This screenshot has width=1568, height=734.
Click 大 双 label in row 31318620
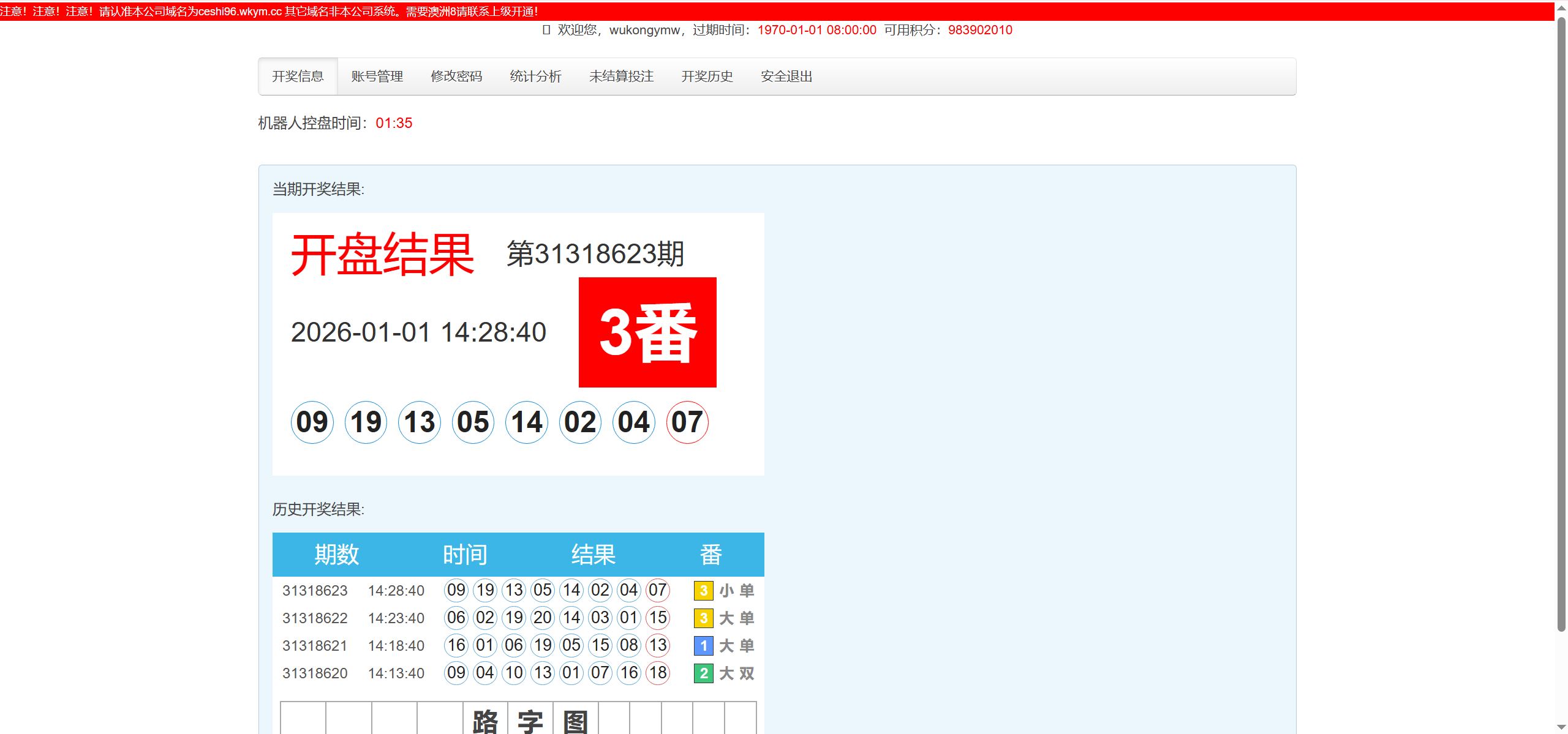click(x=737, y=673)
